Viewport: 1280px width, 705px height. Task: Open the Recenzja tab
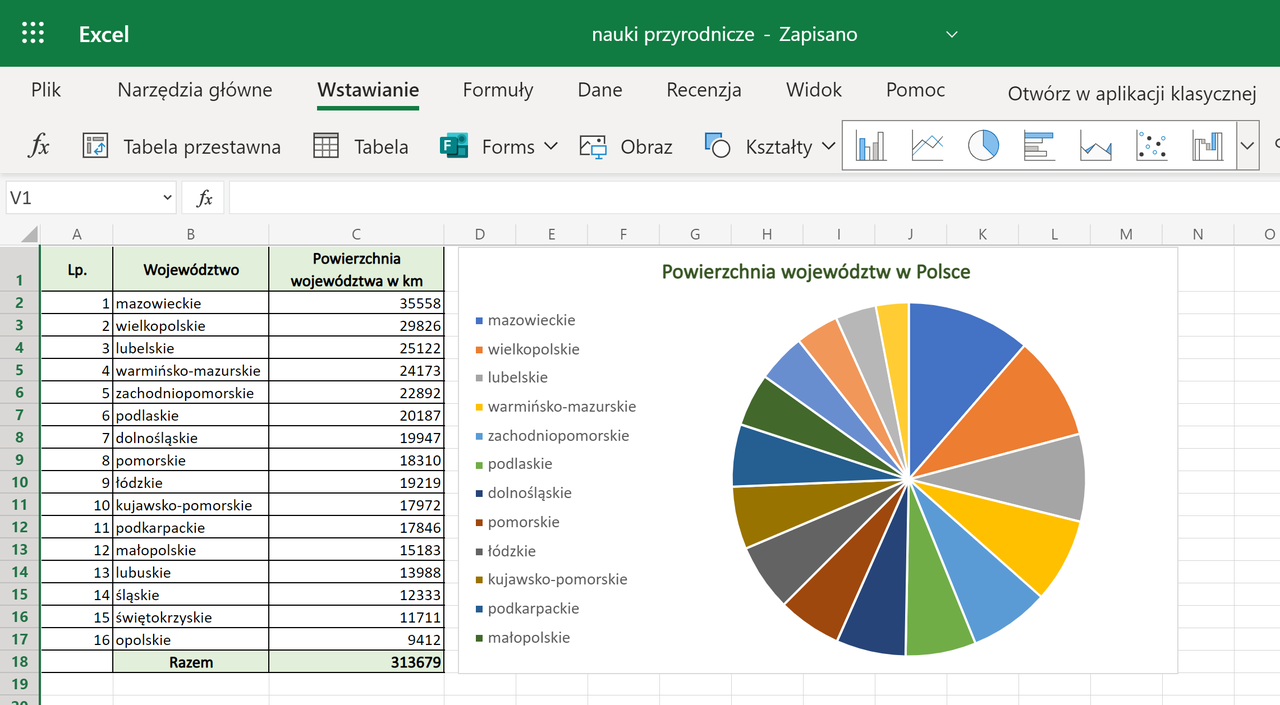pos(703,89)
